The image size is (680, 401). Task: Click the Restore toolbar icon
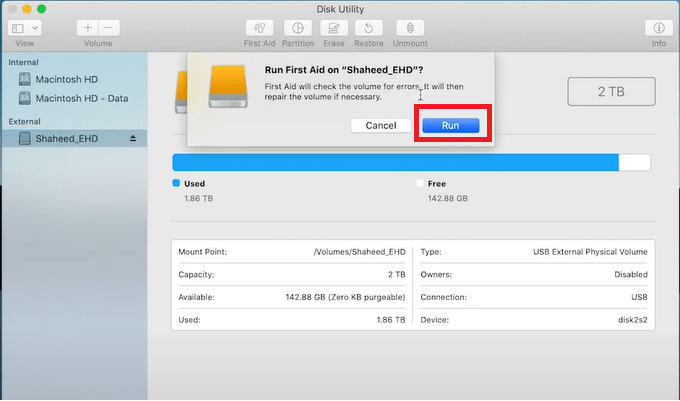pos(369,29)
